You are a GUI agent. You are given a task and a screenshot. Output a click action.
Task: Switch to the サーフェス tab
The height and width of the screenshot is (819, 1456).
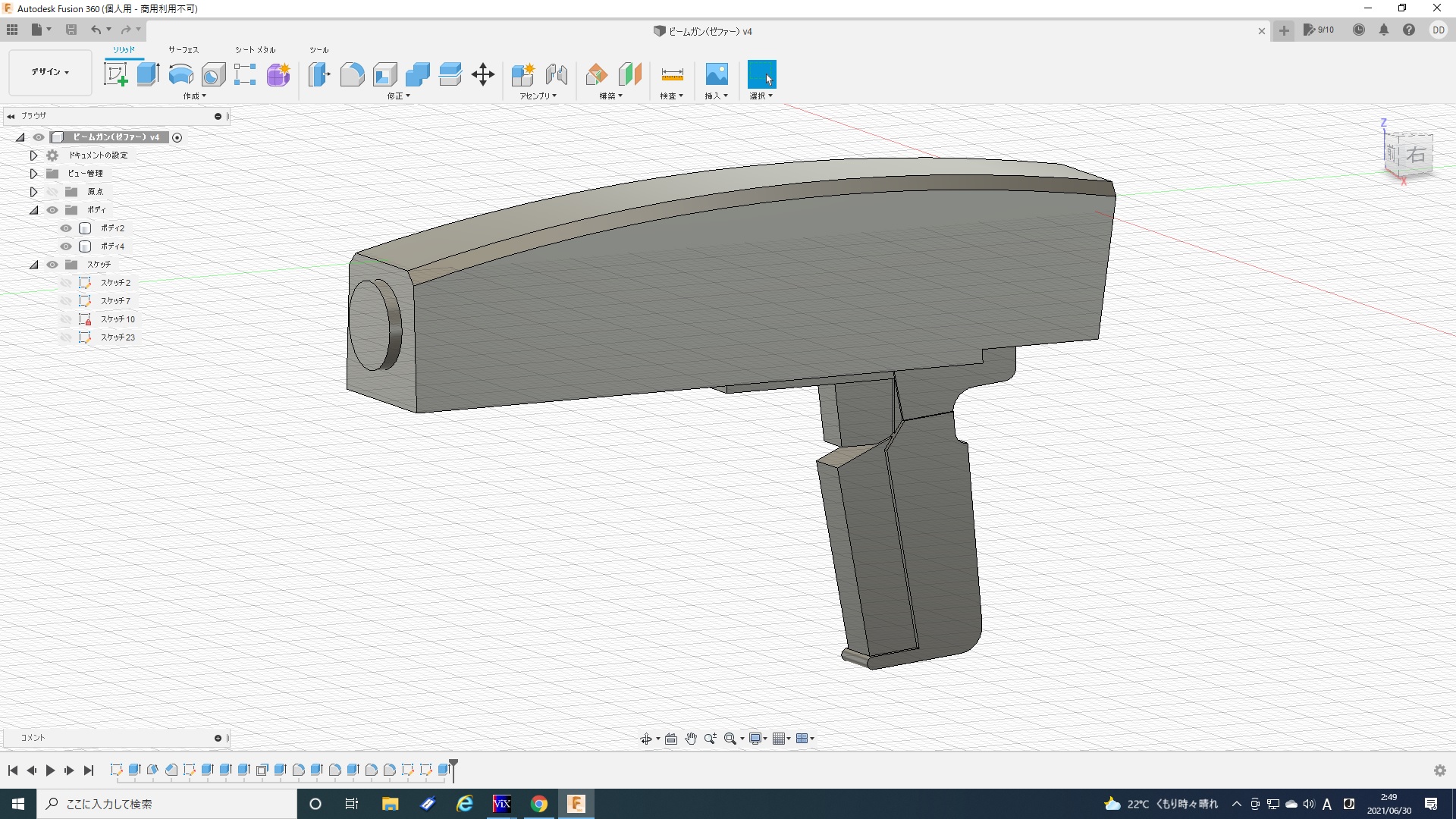click(184, 50)
